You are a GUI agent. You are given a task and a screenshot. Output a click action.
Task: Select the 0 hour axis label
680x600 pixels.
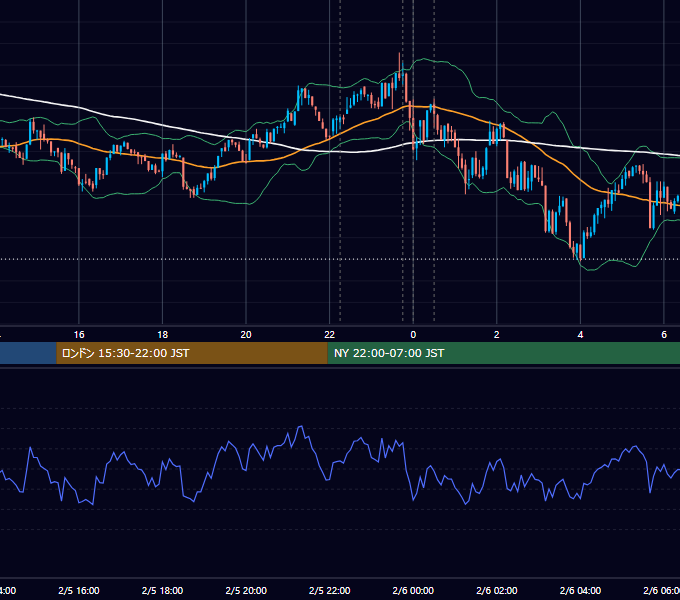[413, 335]
